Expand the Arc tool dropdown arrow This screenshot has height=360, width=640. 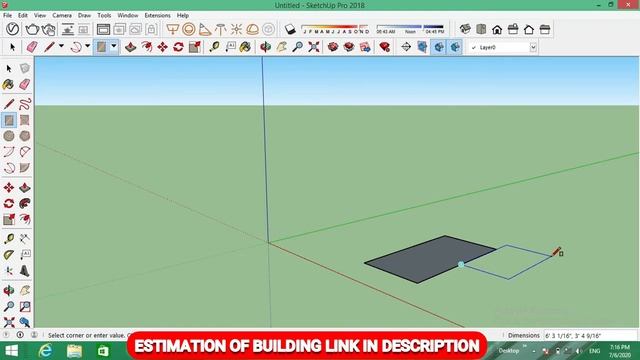pos(87,46)
